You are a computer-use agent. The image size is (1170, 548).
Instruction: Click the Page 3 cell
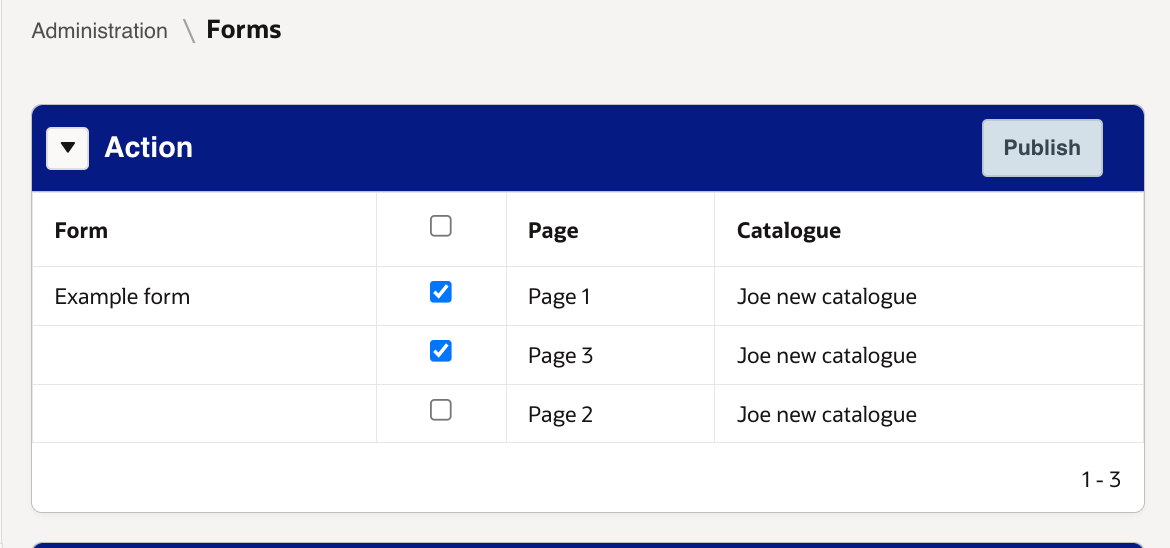560,356
